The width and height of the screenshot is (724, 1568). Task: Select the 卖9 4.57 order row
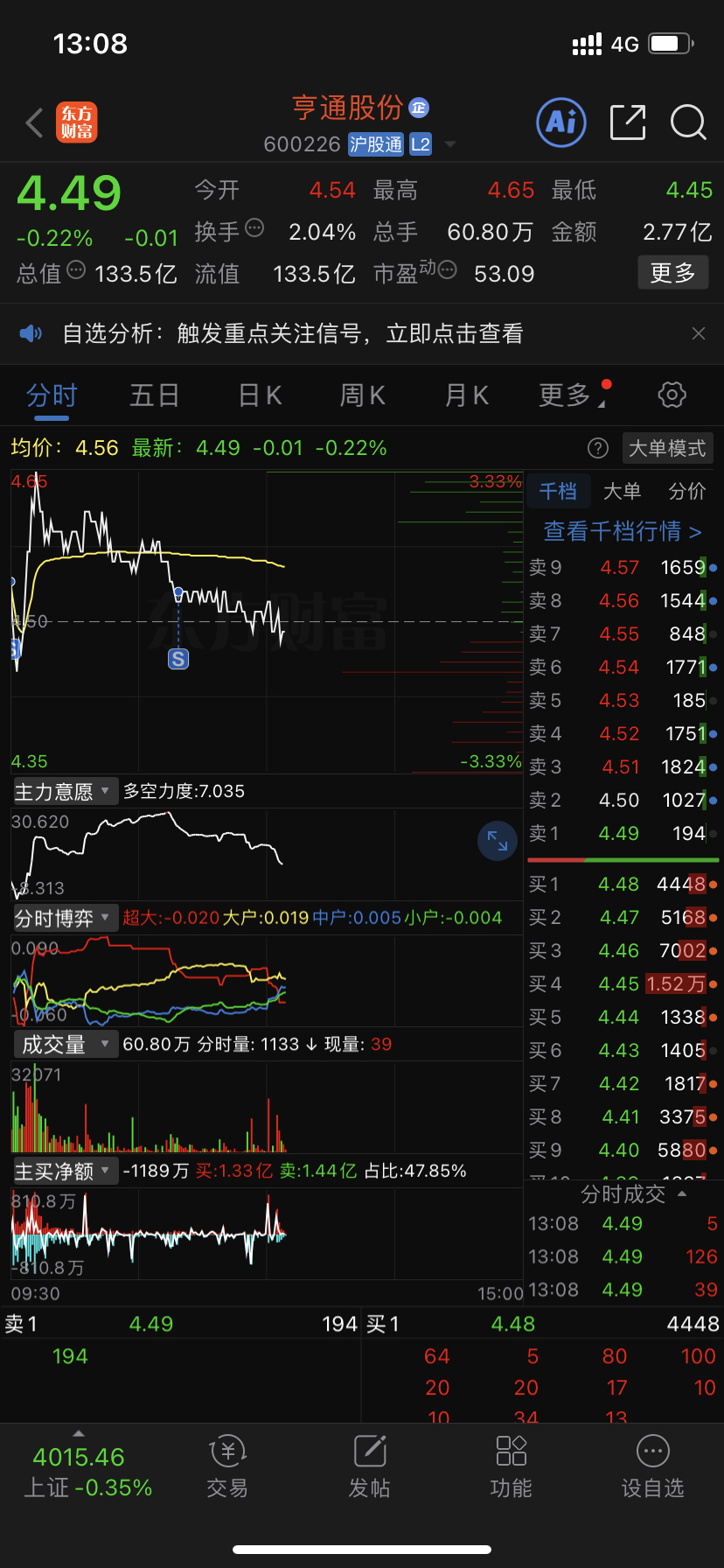point(623,568)
